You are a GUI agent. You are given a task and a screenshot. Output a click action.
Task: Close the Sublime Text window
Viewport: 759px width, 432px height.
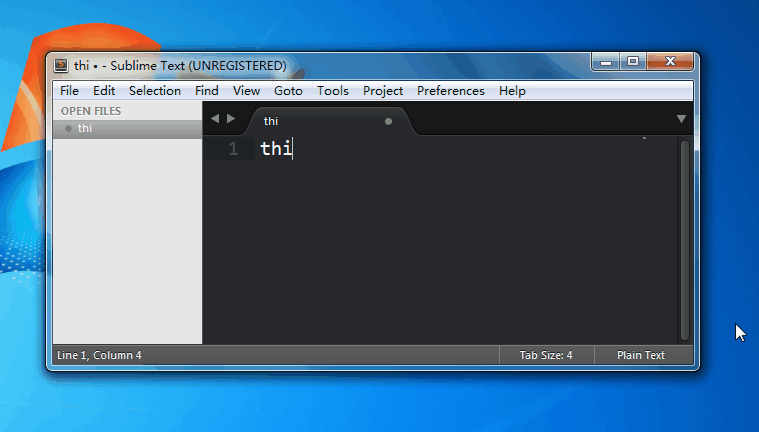[x=670, y=62]
